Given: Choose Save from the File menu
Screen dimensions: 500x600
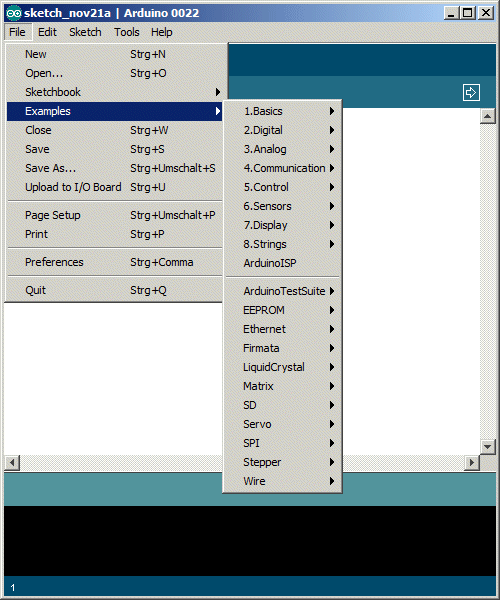Looking at the screenshot, I should click(114, 149).
